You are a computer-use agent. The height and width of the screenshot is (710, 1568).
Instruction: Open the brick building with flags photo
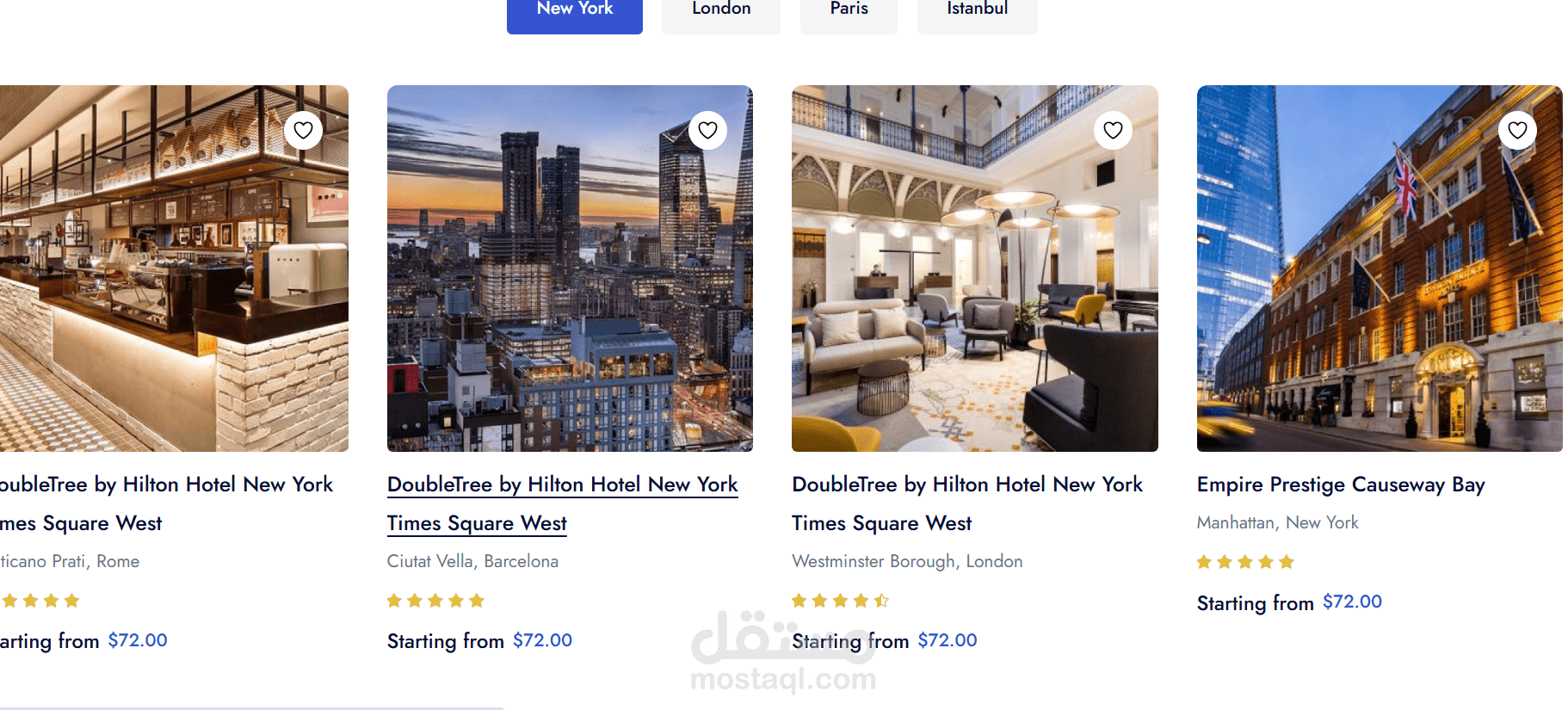point(1380,269)
